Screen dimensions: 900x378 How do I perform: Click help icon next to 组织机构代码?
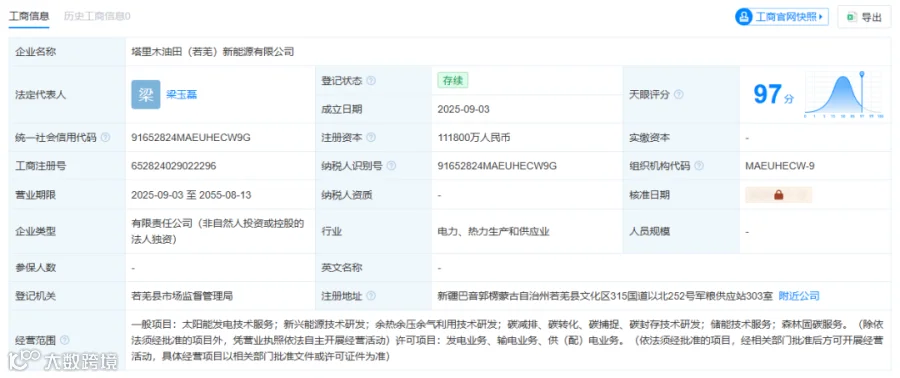(699, 166)
